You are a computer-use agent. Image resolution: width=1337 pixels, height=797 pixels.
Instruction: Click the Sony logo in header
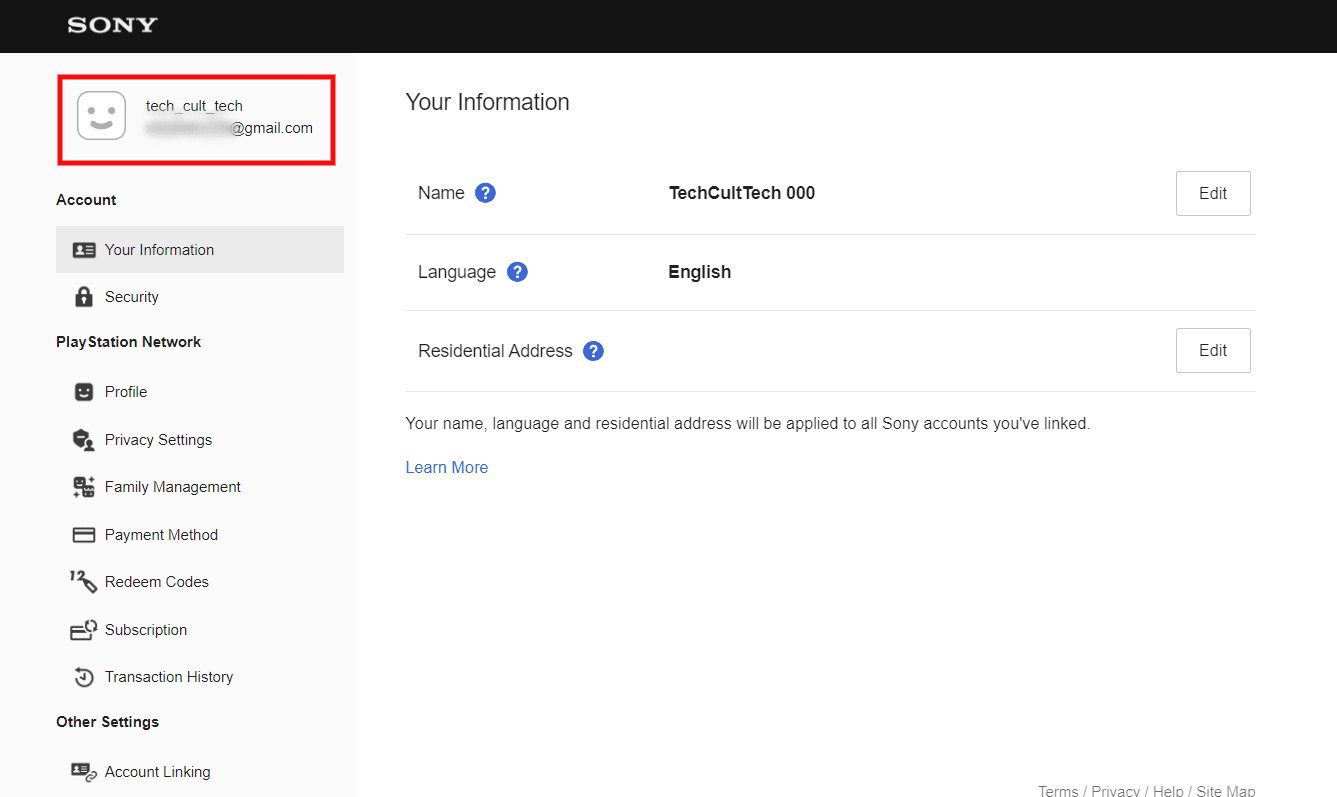click(x=112, y=25)
